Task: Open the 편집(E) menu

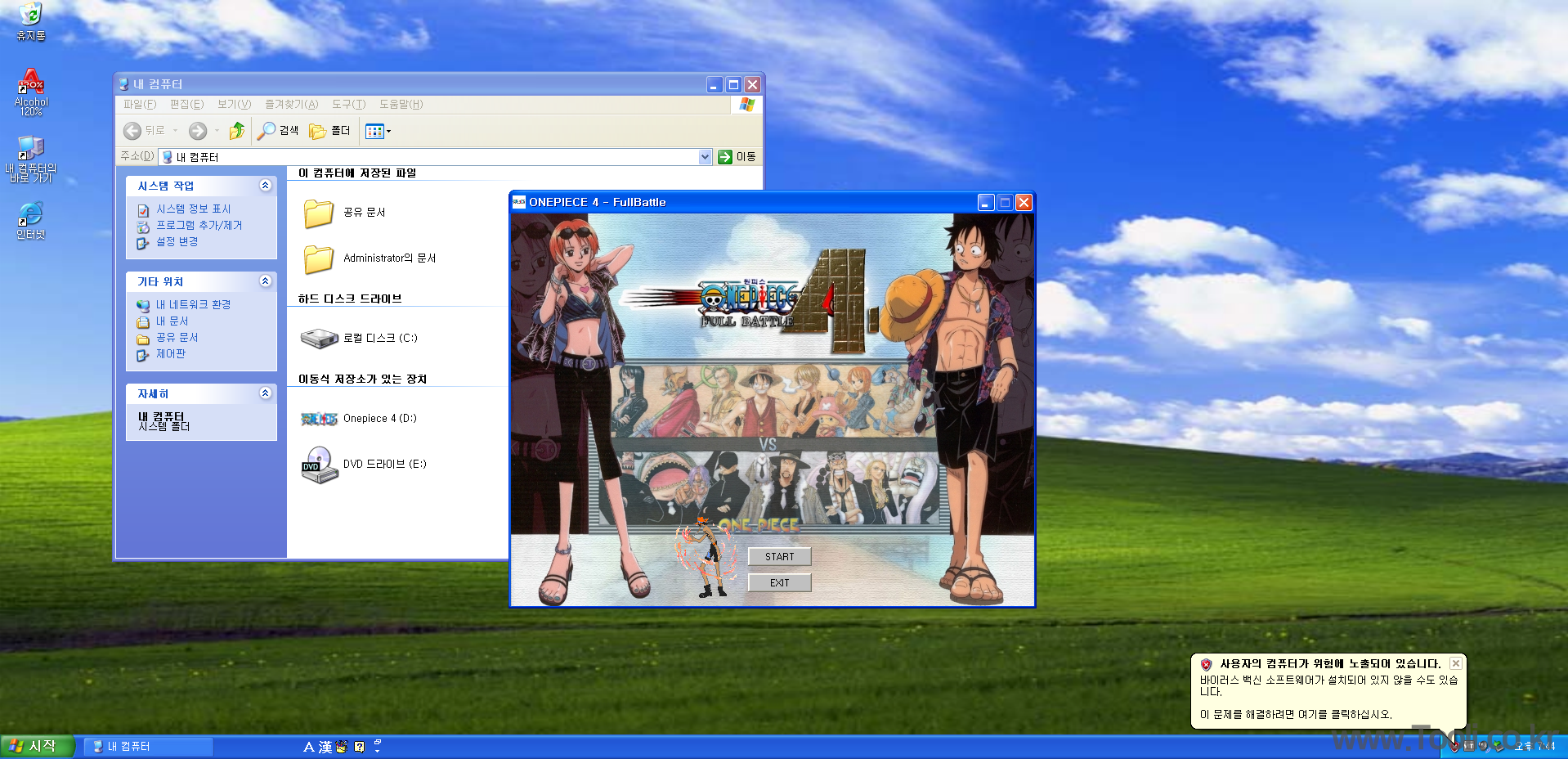Action: coord(186,105)
